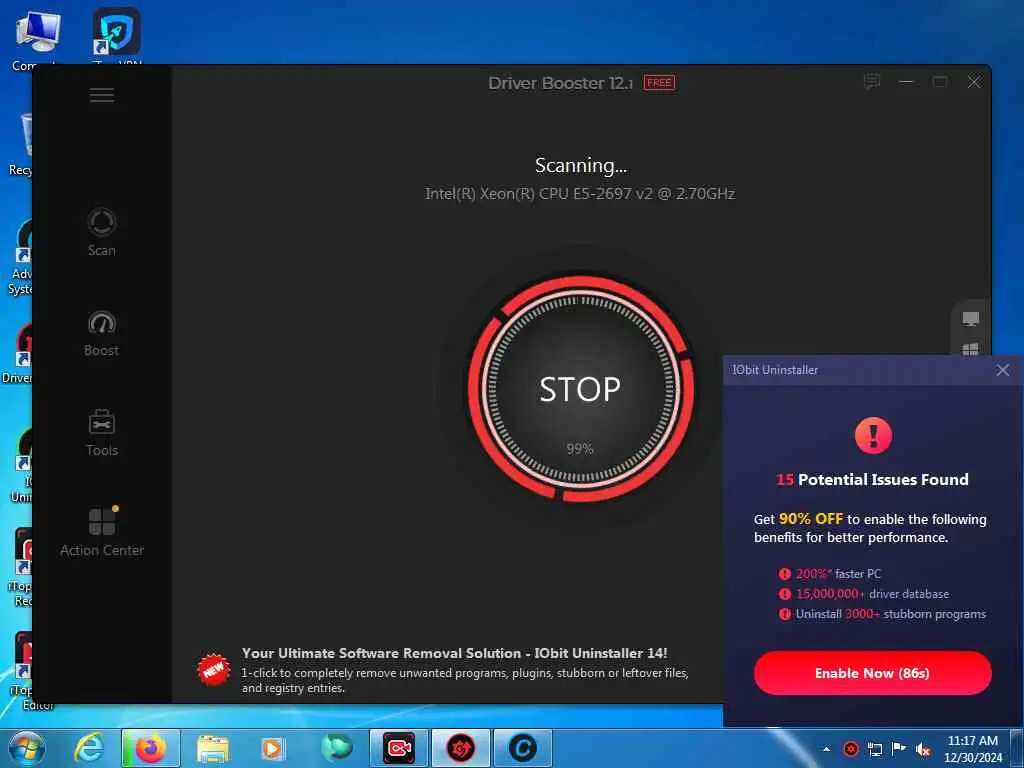Close the IObit Uninstaller popup
This screenshot has width=1024, height=768.
pos(1003,370)
